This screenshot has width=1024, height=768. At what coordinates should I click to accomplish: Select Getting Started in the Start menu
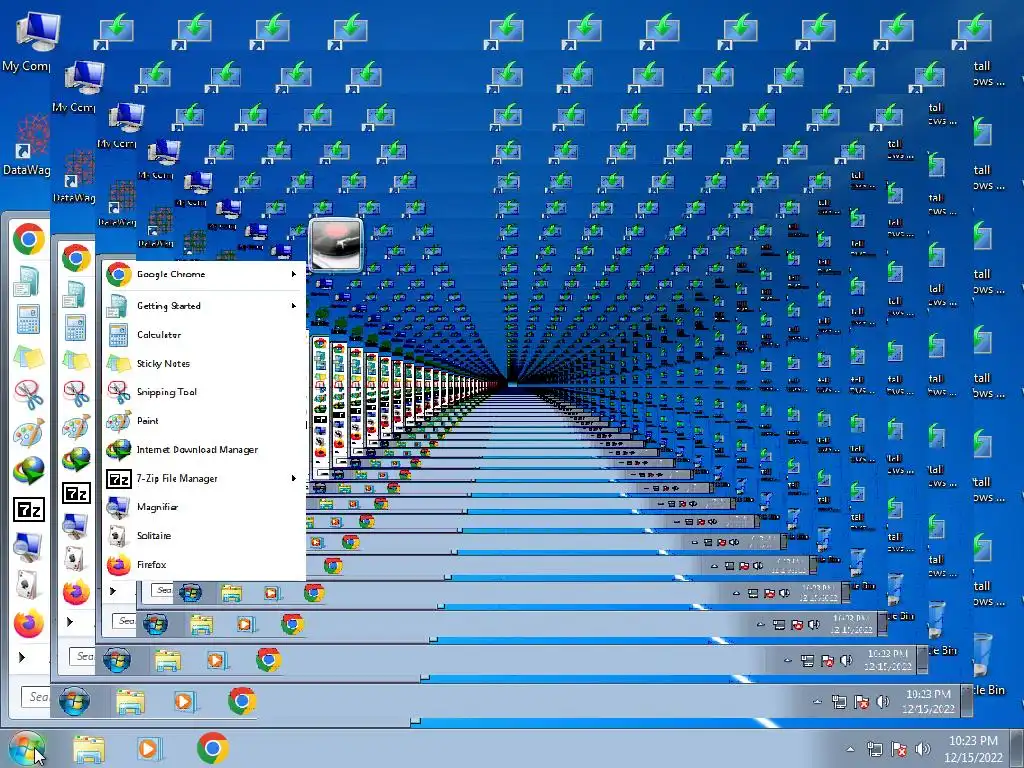pyautogui.click(x=202, y=306)
